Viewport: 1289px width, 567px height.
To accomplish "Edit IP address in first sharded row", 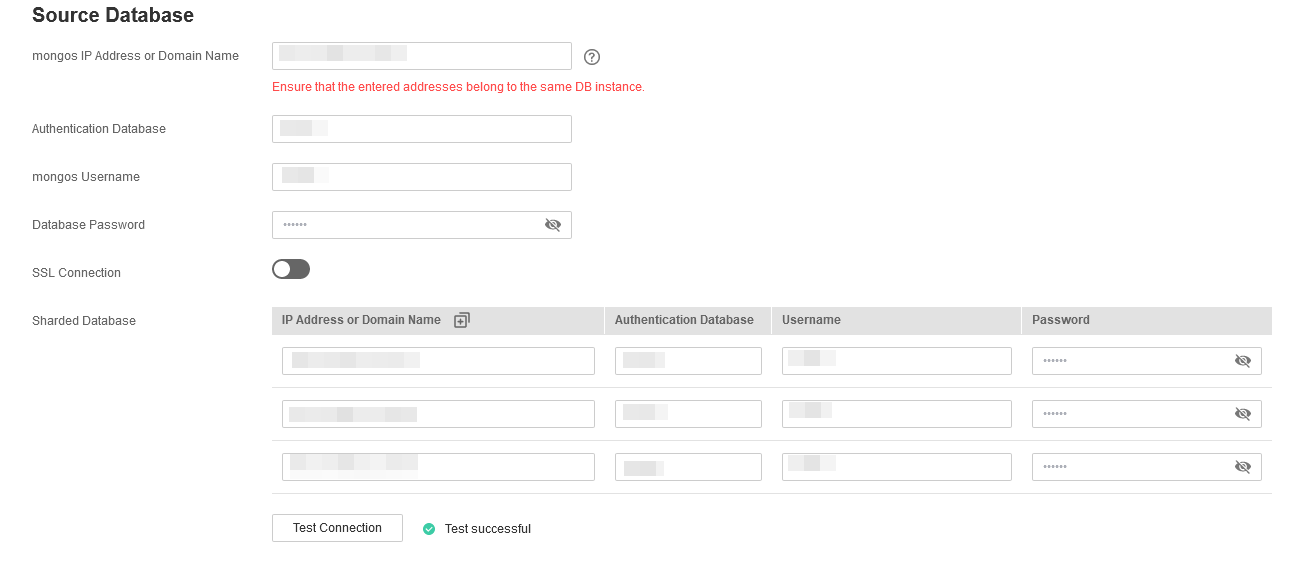I will [438, 361].
